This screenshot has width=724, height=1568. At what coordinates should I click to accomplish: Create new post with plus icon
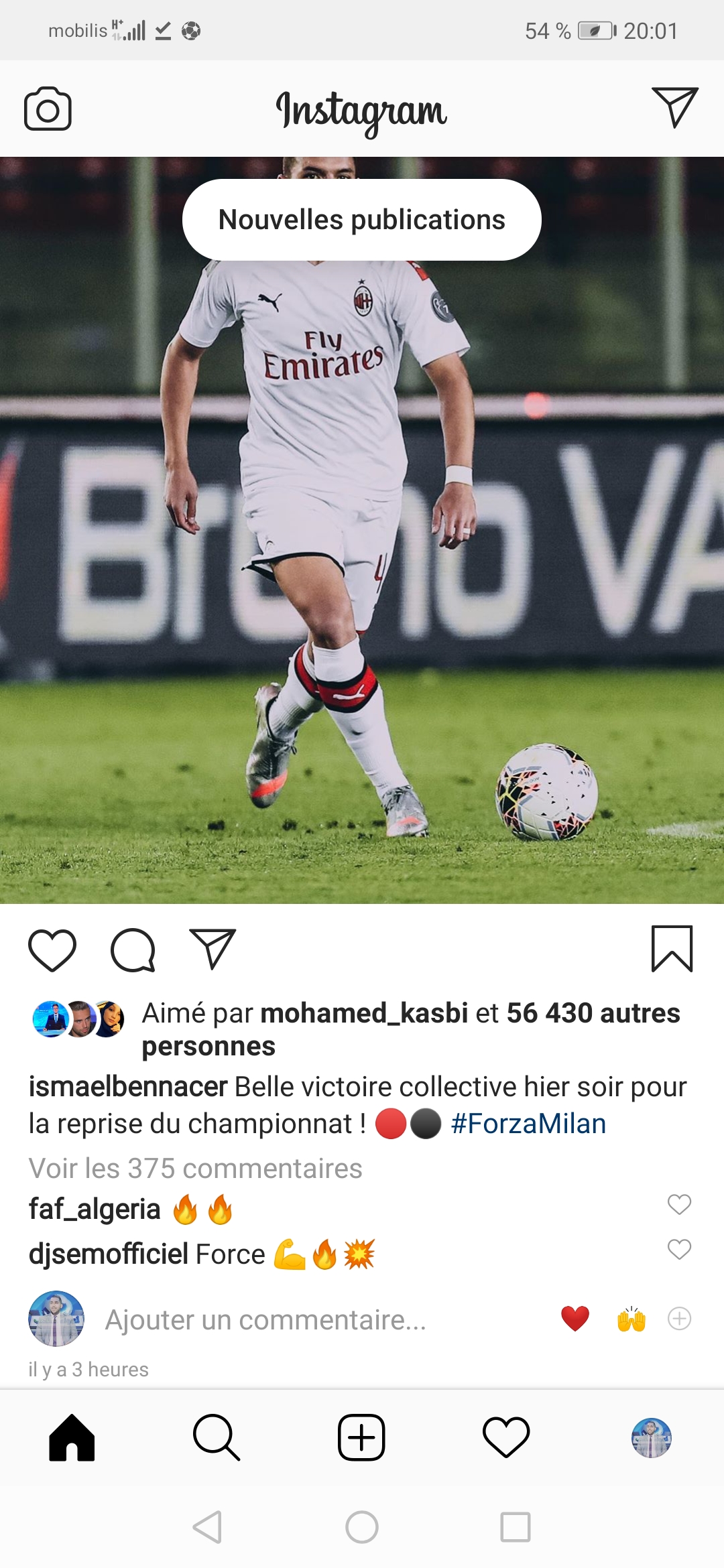361,1437
